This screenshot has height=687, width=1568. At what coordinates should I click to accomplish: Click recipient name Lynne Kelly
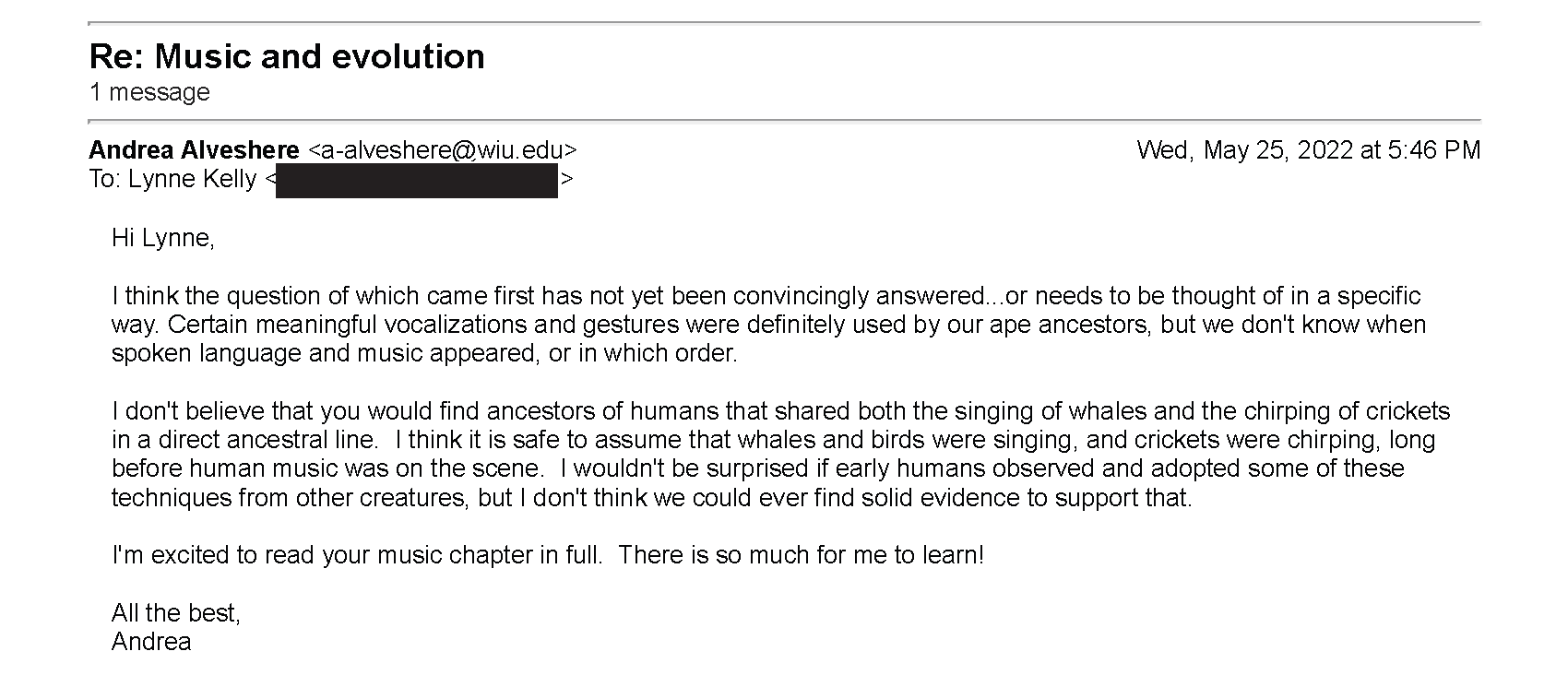[x=192, y=179]
